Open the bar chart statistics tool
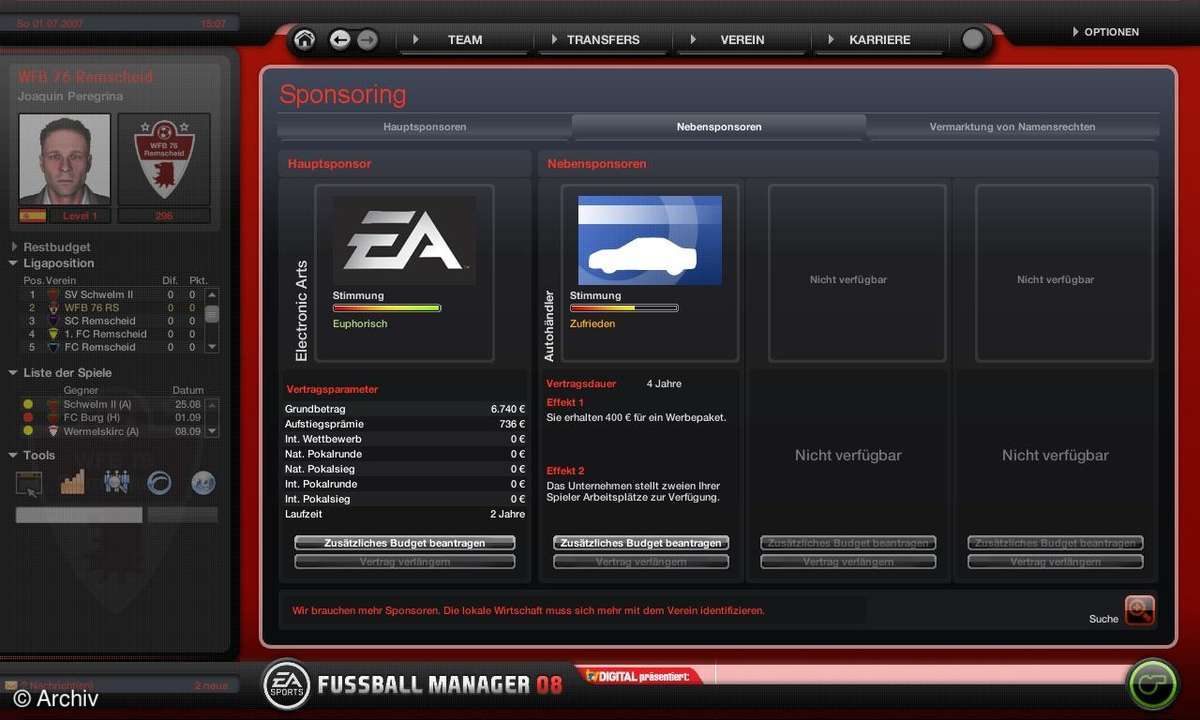Screen dimensions: 1200x720 73,483
